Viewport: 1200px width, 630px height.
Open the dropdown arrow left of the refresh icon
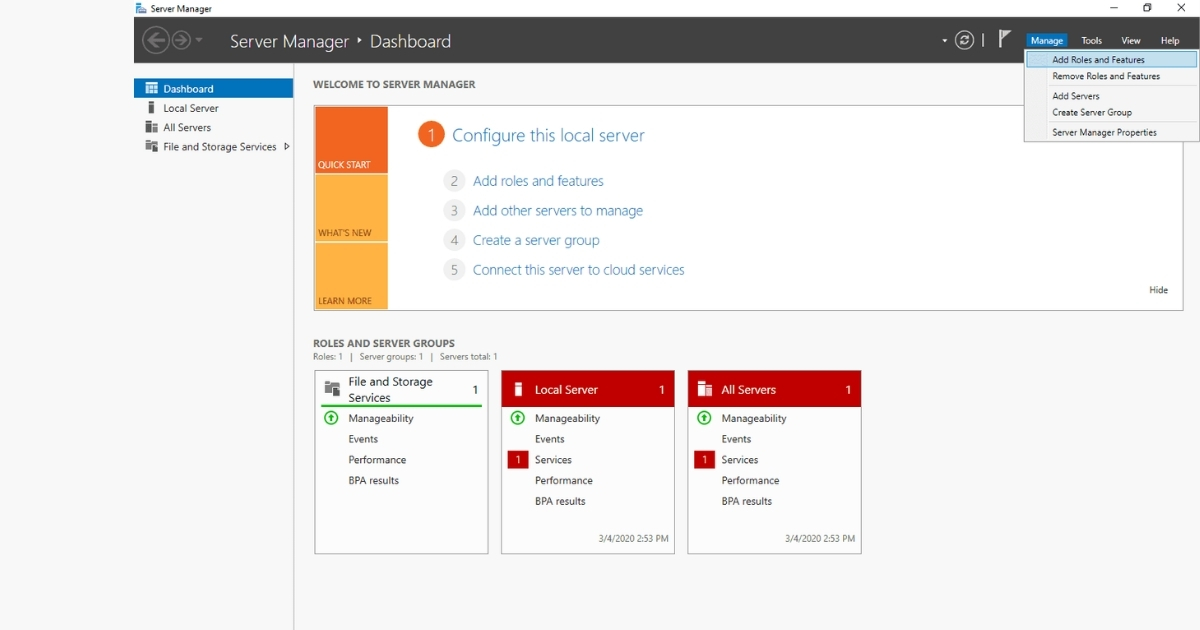tap(943, 40)
